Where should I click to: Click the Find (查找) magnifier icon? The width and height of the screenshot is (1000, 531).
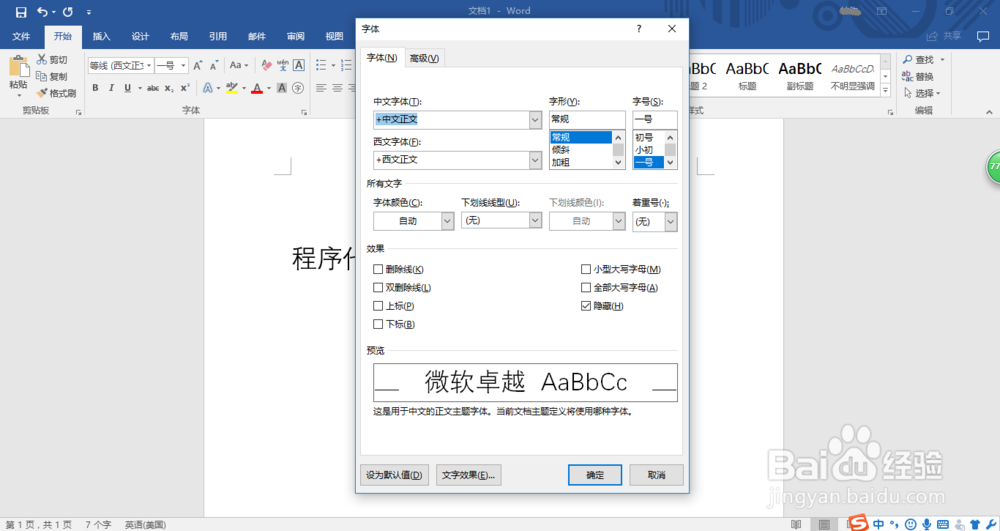[x=908, y=59]
